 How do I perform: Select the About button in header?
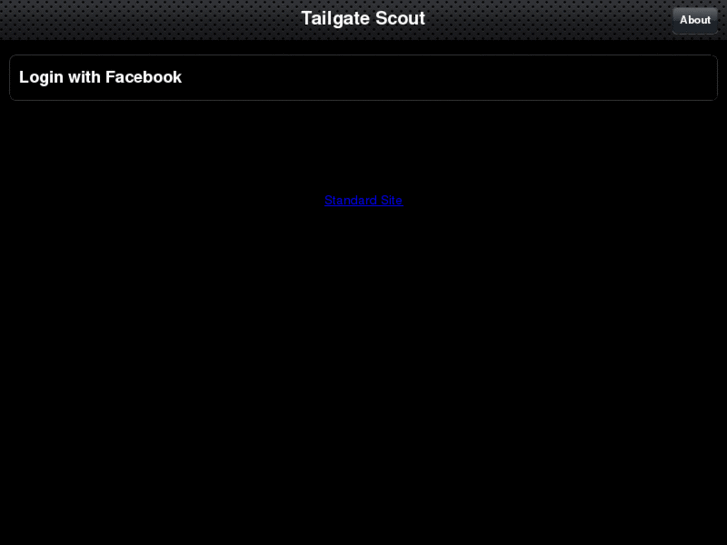pos(695,20)
